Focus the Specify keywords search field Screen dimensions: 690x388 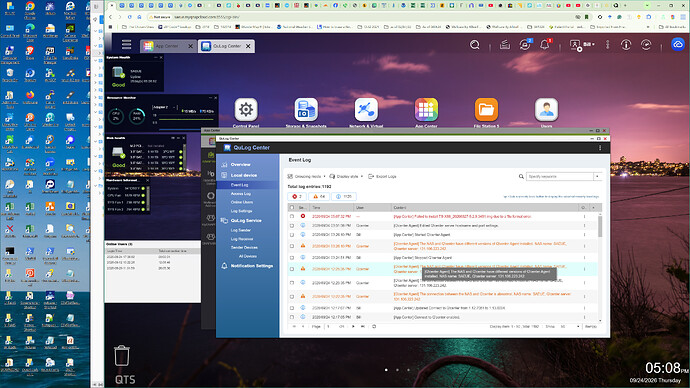560,176
